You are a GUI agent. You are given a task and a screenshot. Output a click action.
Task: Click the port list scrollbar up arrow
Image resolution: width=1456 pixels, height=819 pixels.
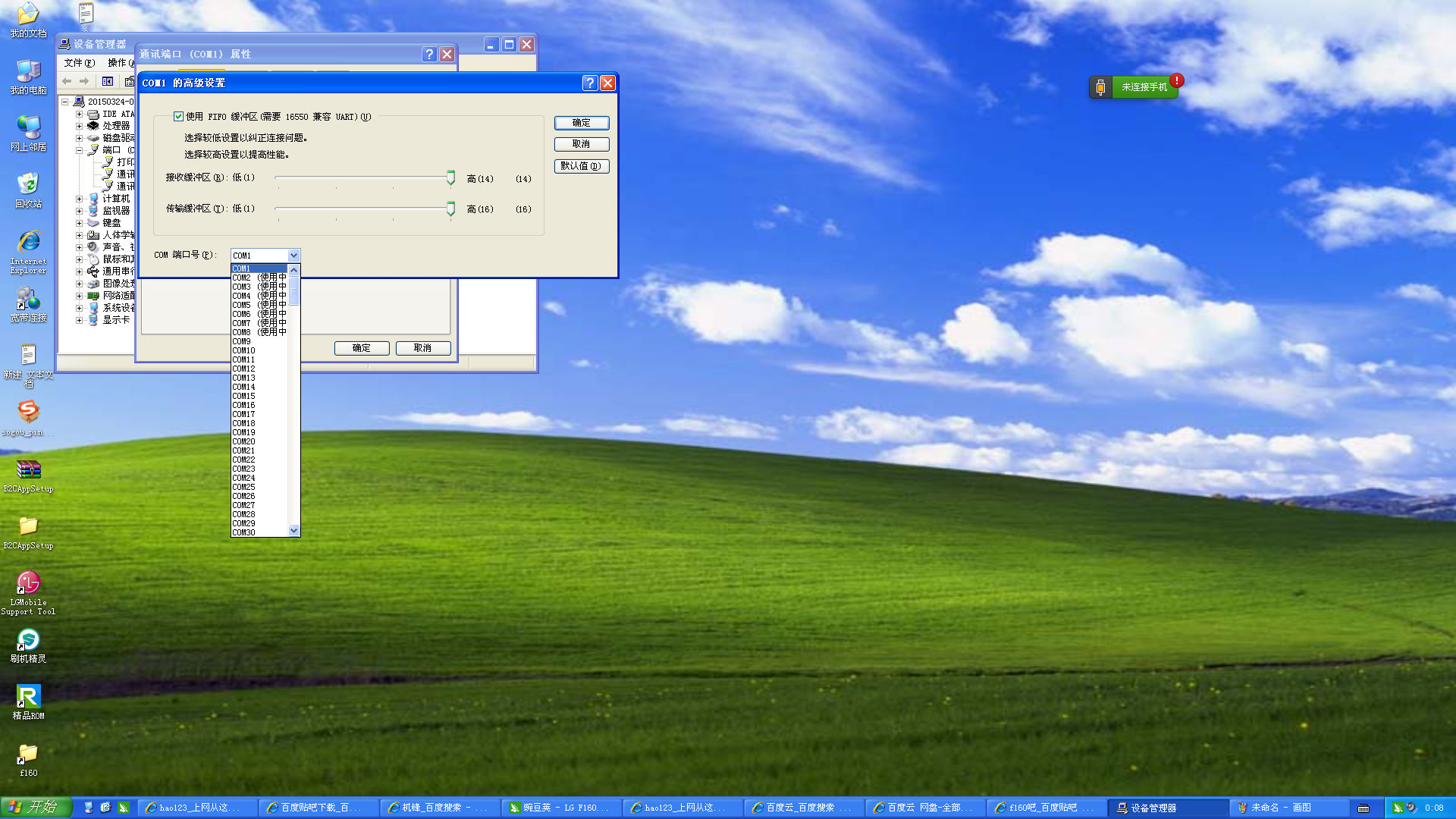[x=294, y=270]
